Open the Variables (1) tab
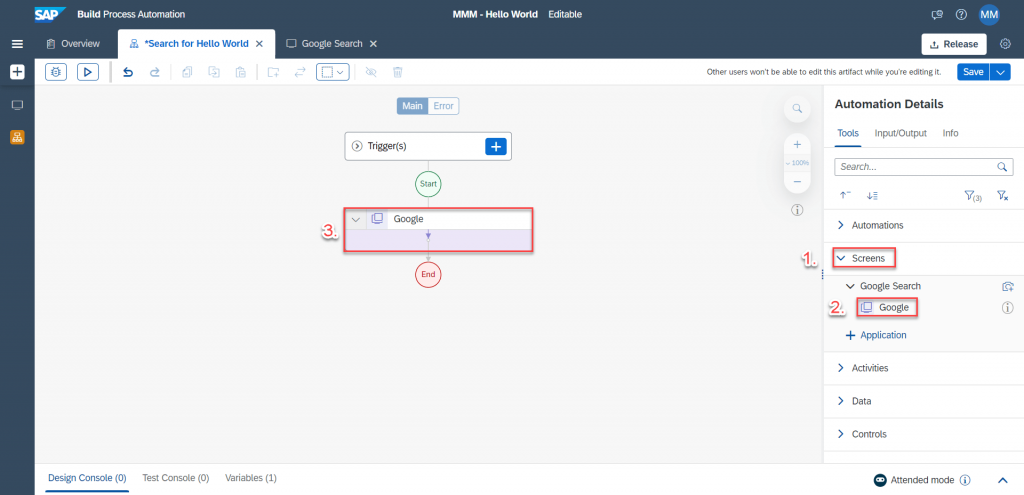Viewport: 1024px width, 495px height. tap(251, 478)
